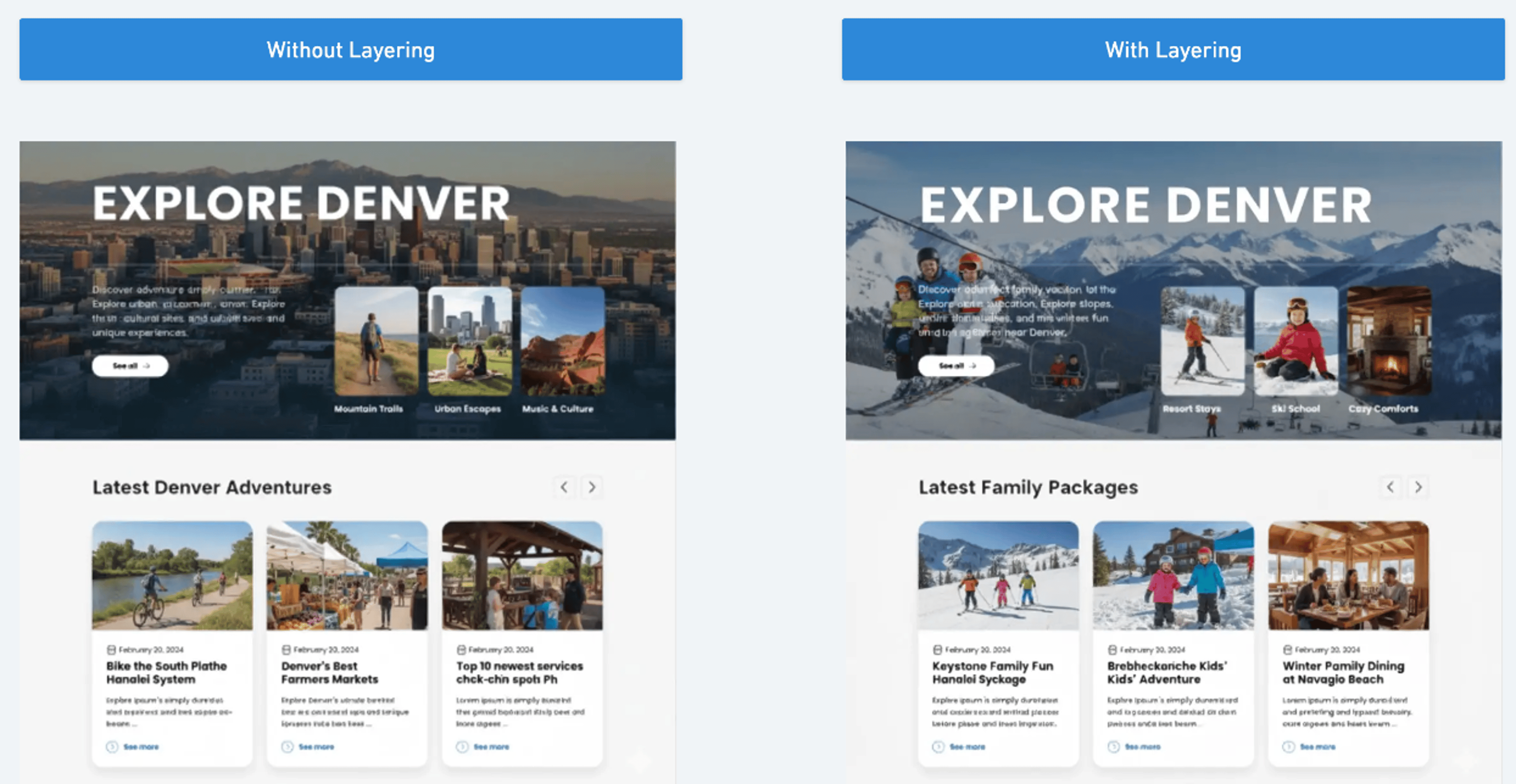Click calendar icon on Brebheckenche Kids' card
1516x784 pixels.
pos(1112,650)
